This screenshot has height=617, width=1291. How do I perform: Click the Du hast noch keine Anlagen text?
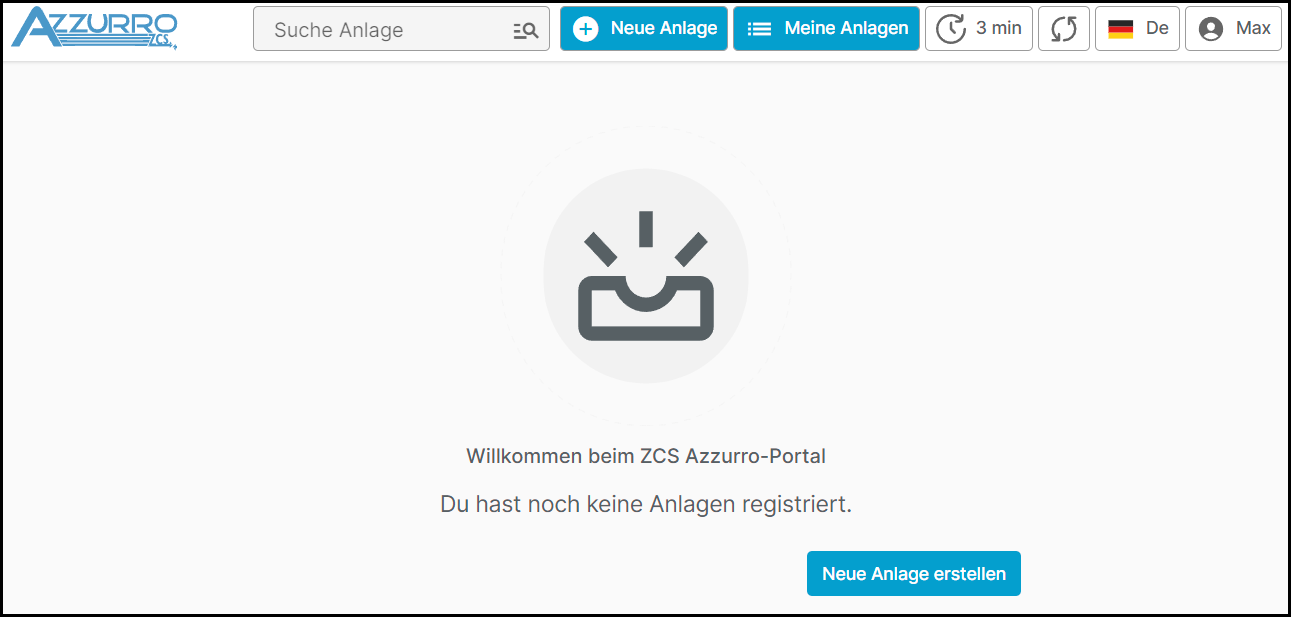646,504
